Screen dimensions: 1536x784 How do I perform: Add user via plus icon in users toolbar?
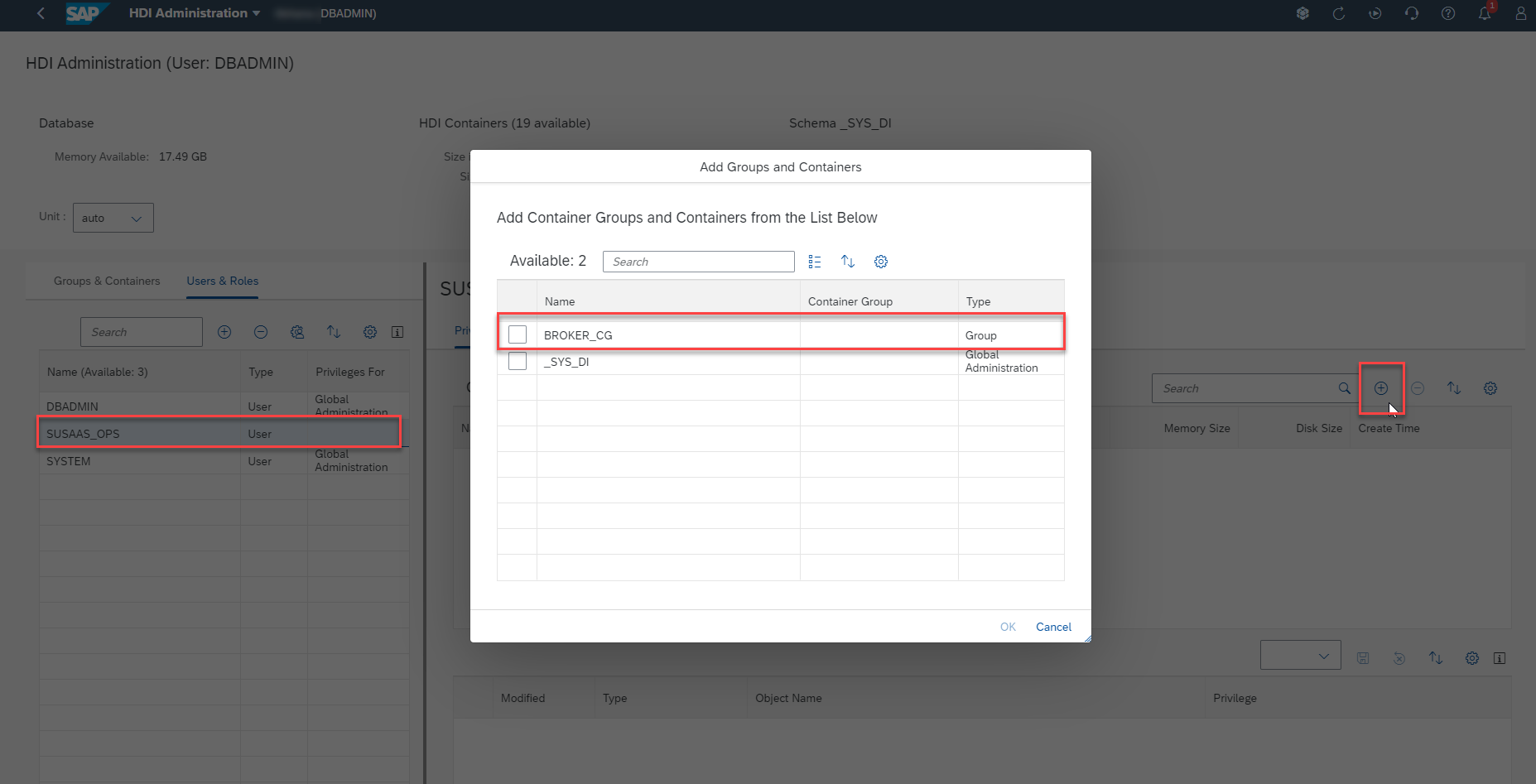tap(224, 332)
